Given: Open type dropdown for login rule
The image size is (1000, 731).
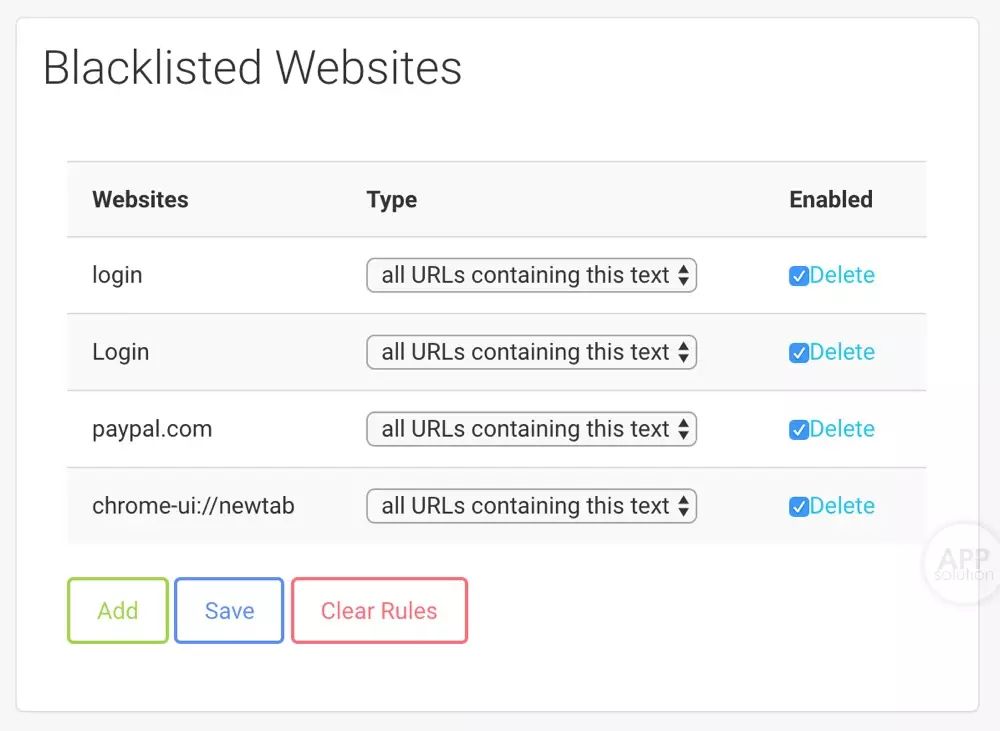Looking at the screenshot, I should pyautogui.click(x=531, y=275).
